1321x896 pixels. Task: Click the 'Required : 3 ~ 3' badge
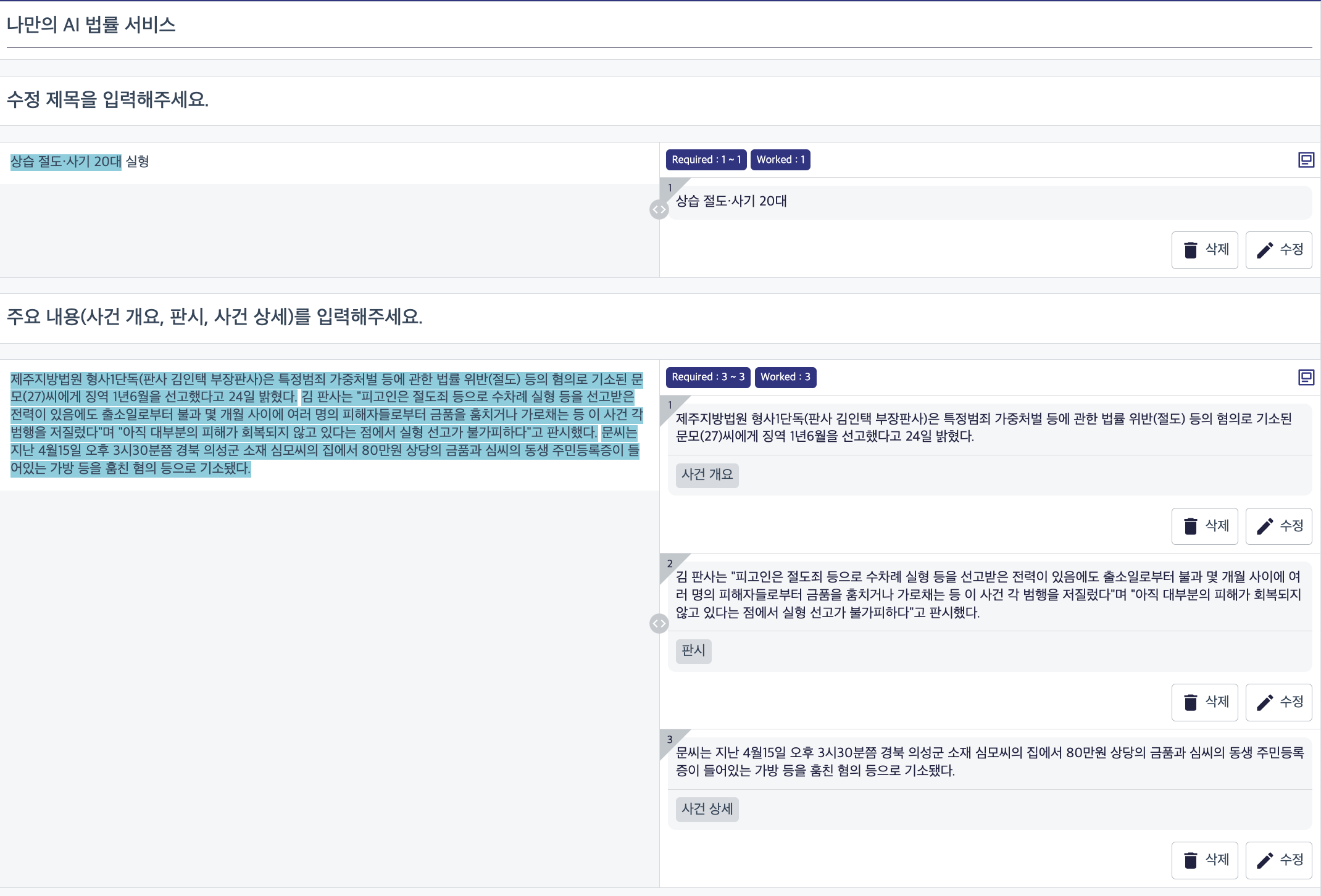pyautogui.click(x=708, y=377)
